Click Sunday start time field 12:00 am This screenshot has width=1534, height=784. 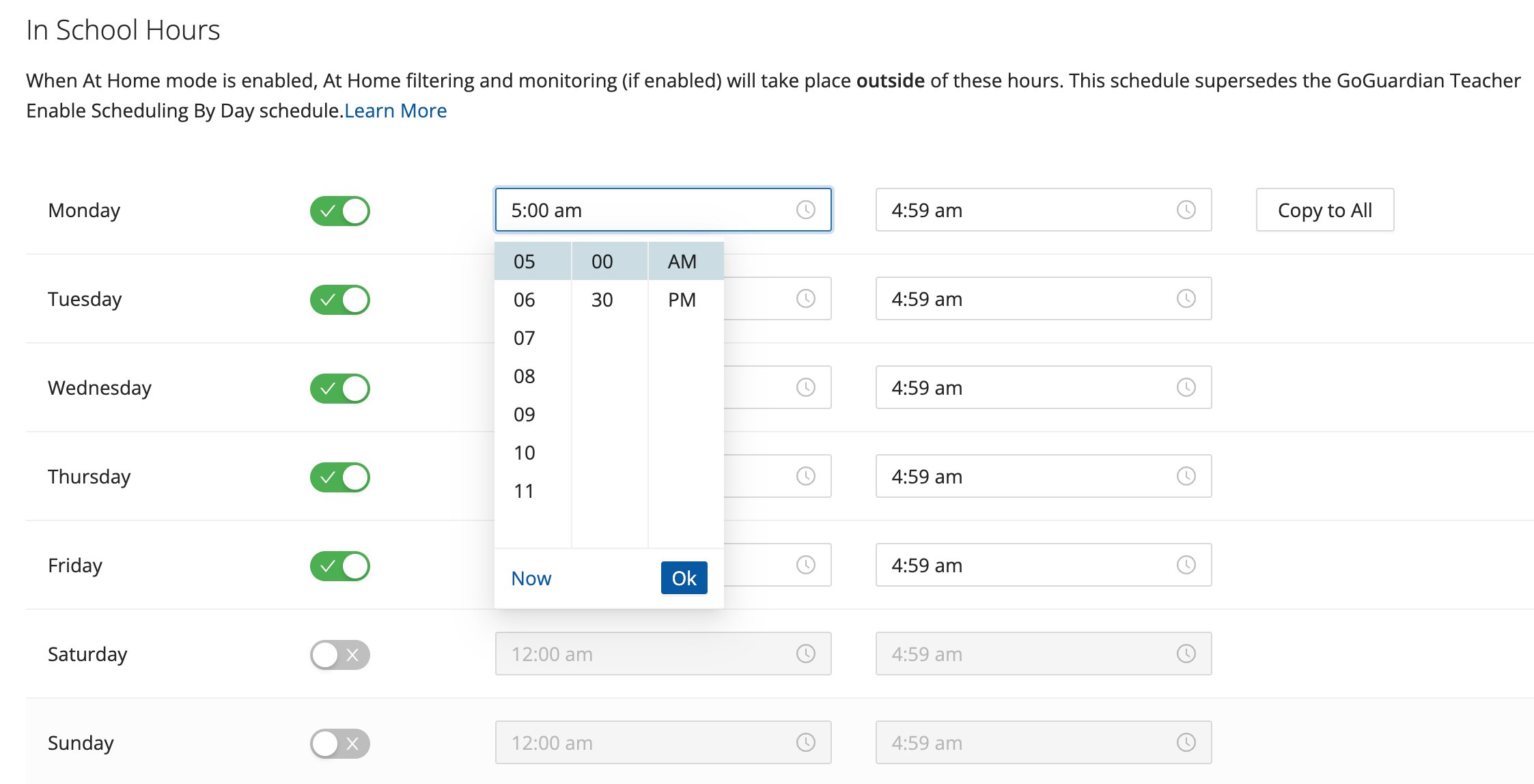663,742
